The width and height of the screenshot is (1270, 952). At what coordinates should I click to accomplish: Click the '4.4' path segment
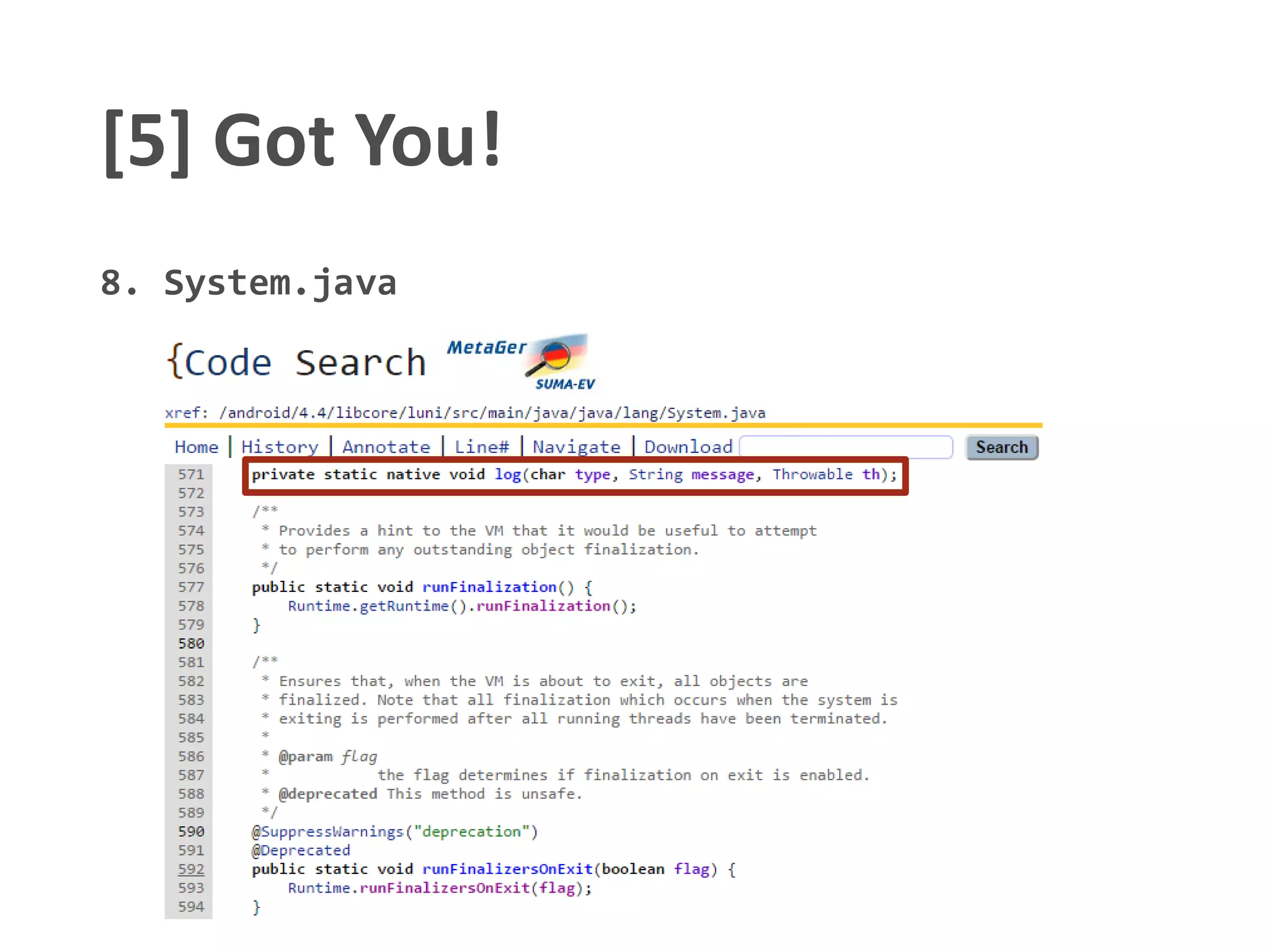pyautogui.click(x=313, y=413)
